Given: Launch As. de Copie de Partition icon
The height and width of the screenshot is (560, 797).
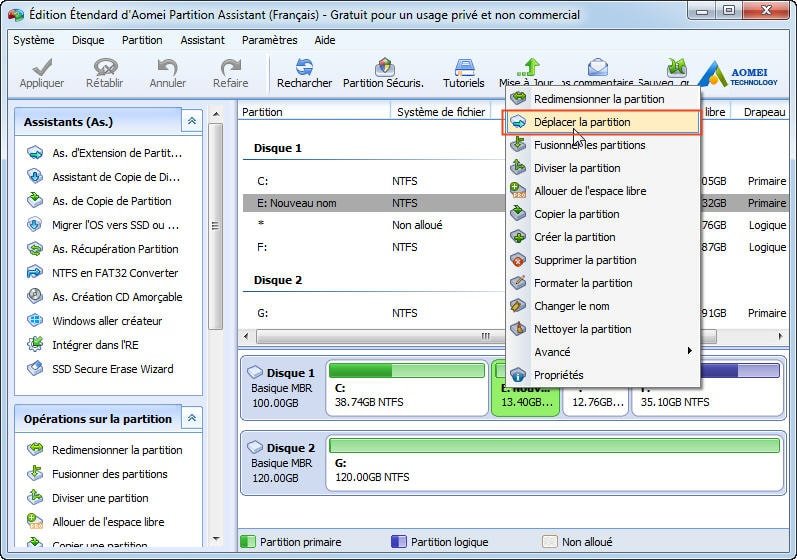Looking at the screenshot, I should [35, 200].
